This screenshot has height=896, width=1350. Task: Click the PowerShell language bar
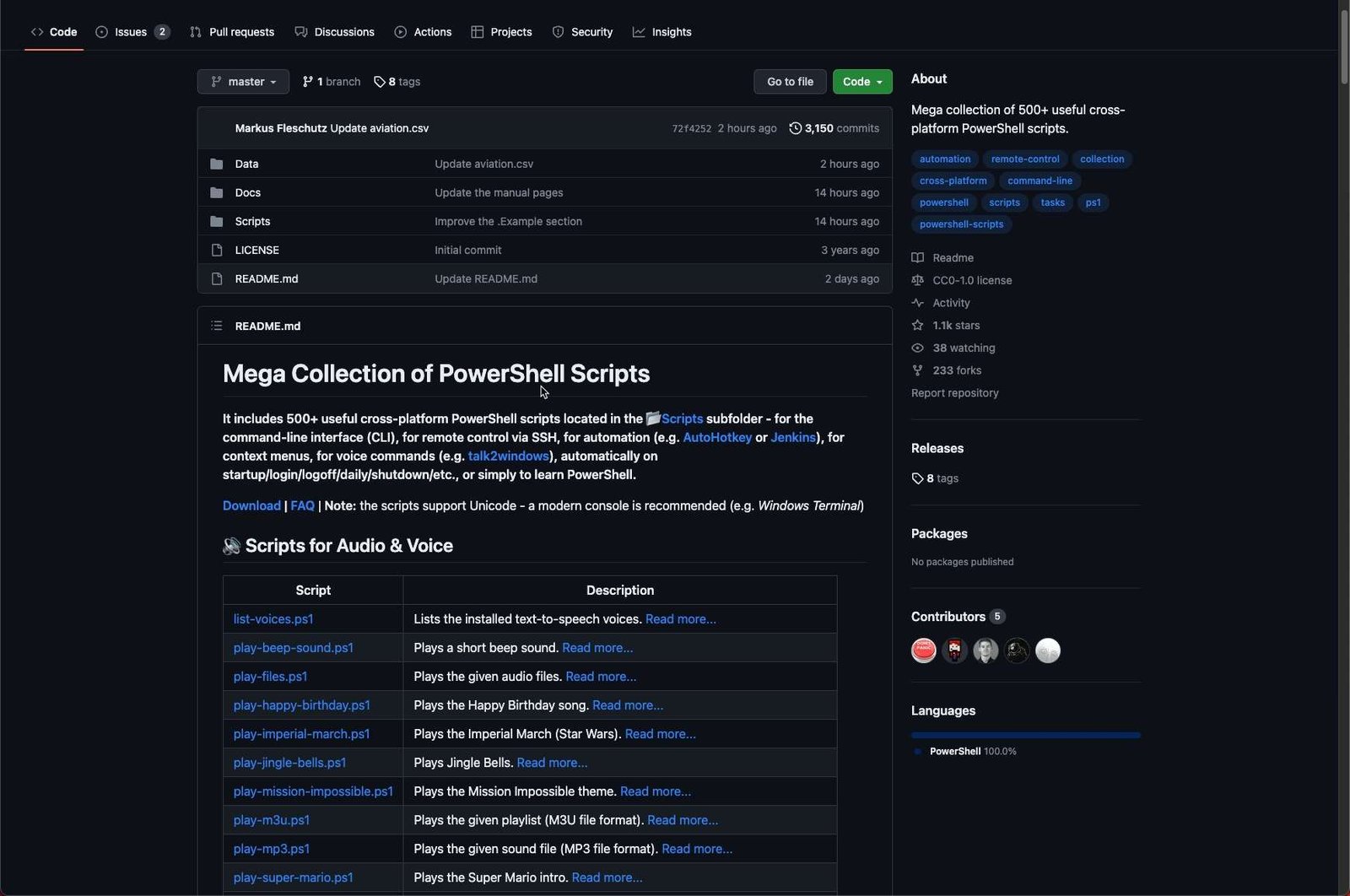pyautogui.click(x=1025, y=735)
